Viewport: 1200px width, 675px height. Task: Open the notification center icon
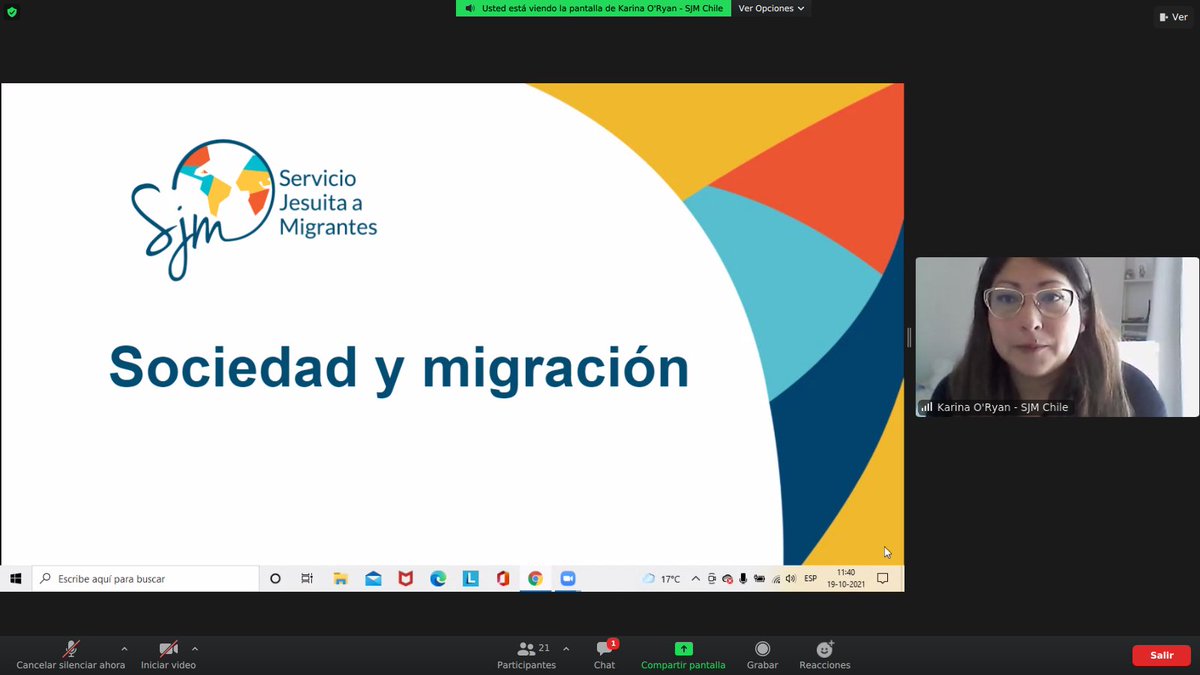[883, 578]
